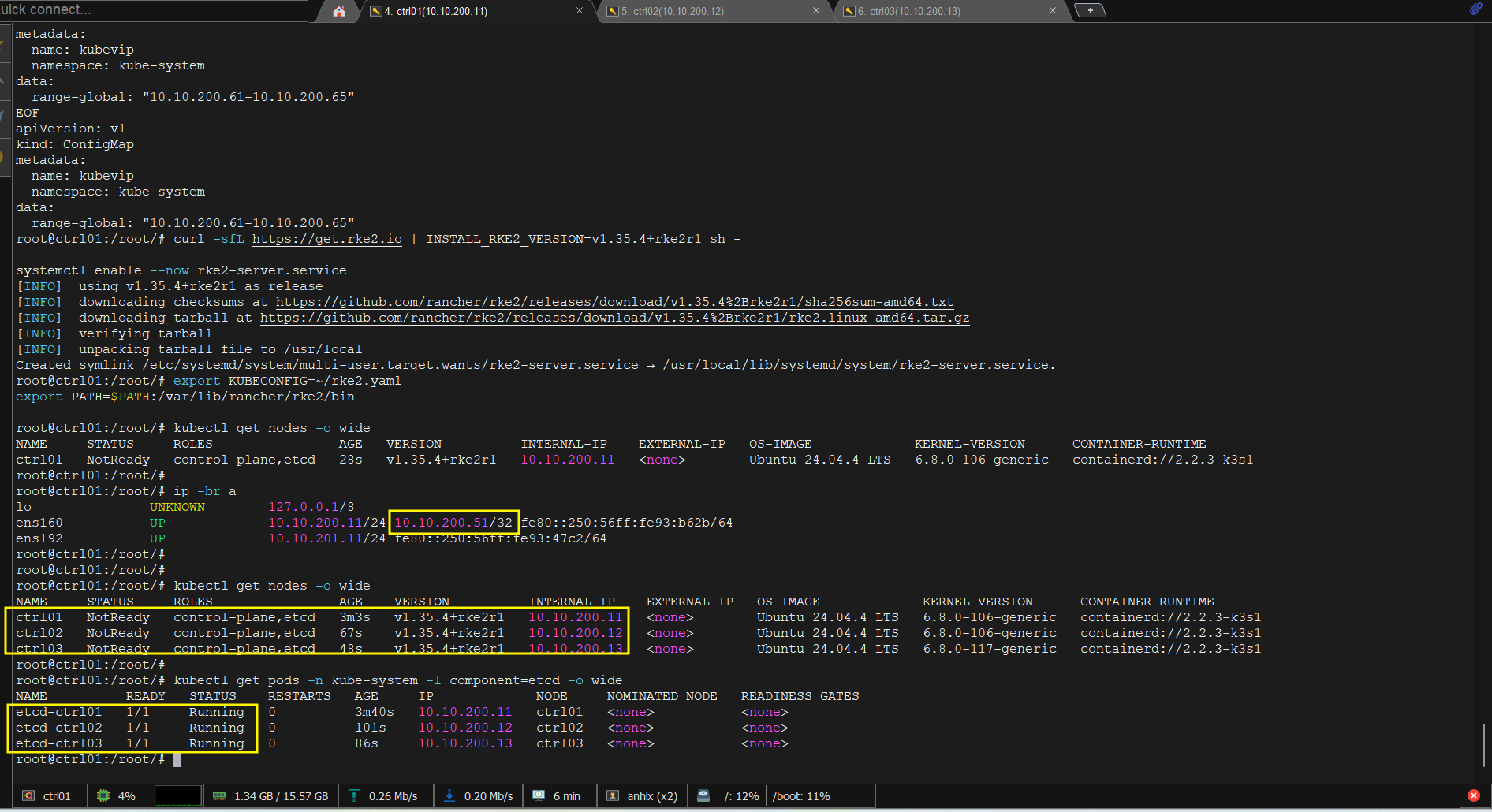
Task: Click the 10.10.200.51/32 address on ens160
Action: click(x=453, y=523)
